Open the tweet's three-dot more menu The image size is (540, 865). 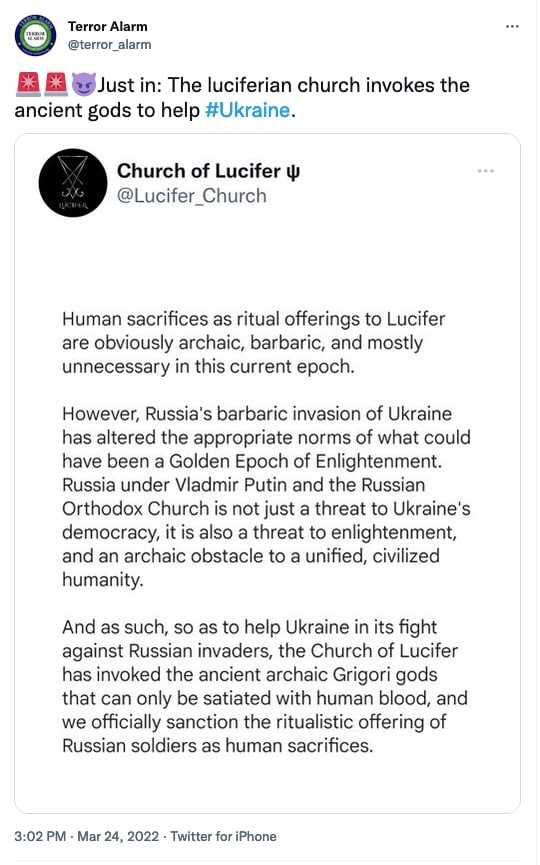(512, 26)
